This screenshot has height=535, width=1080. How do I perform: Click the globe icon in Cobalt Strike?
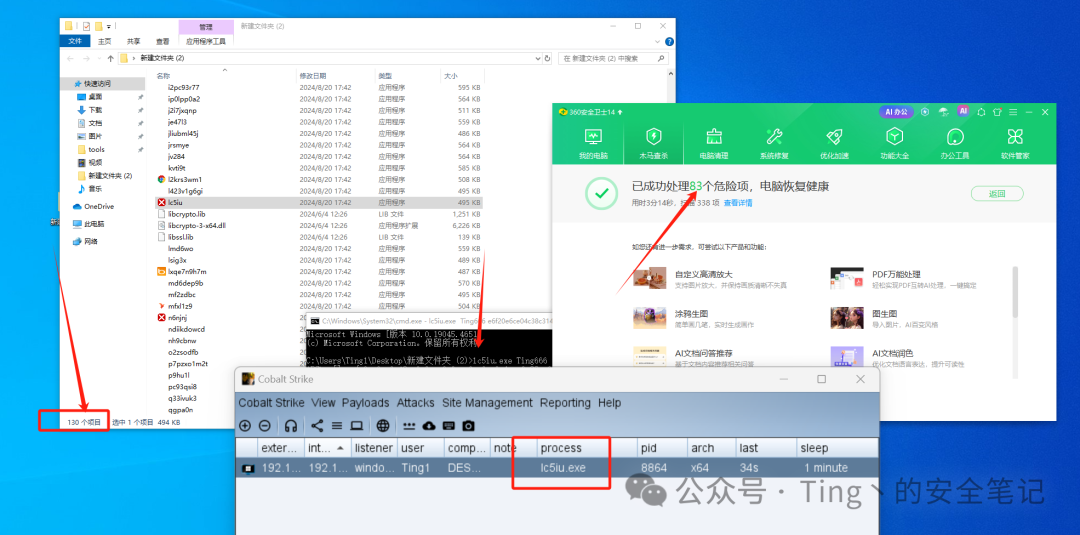click(383, 426)
